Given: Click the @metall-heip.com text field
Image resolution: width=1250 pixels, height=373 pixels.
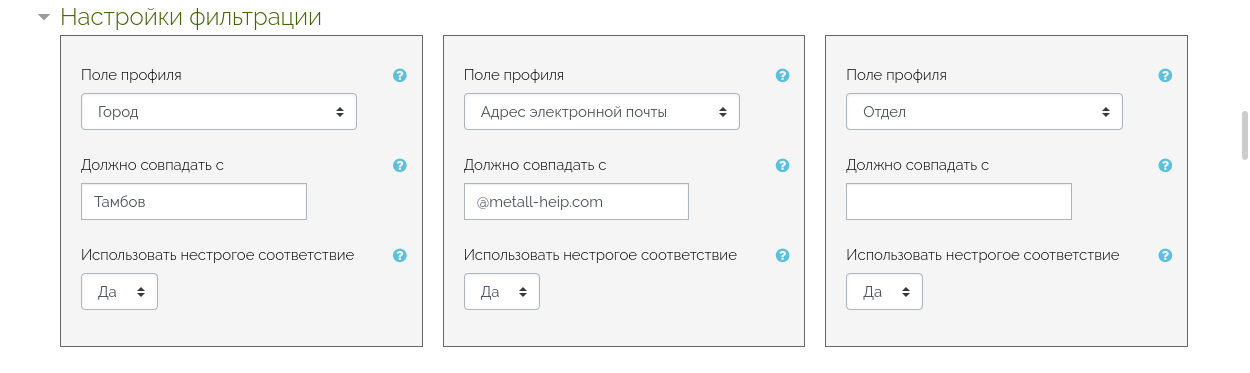Looking at the screenshot, I should coord(576,201).
